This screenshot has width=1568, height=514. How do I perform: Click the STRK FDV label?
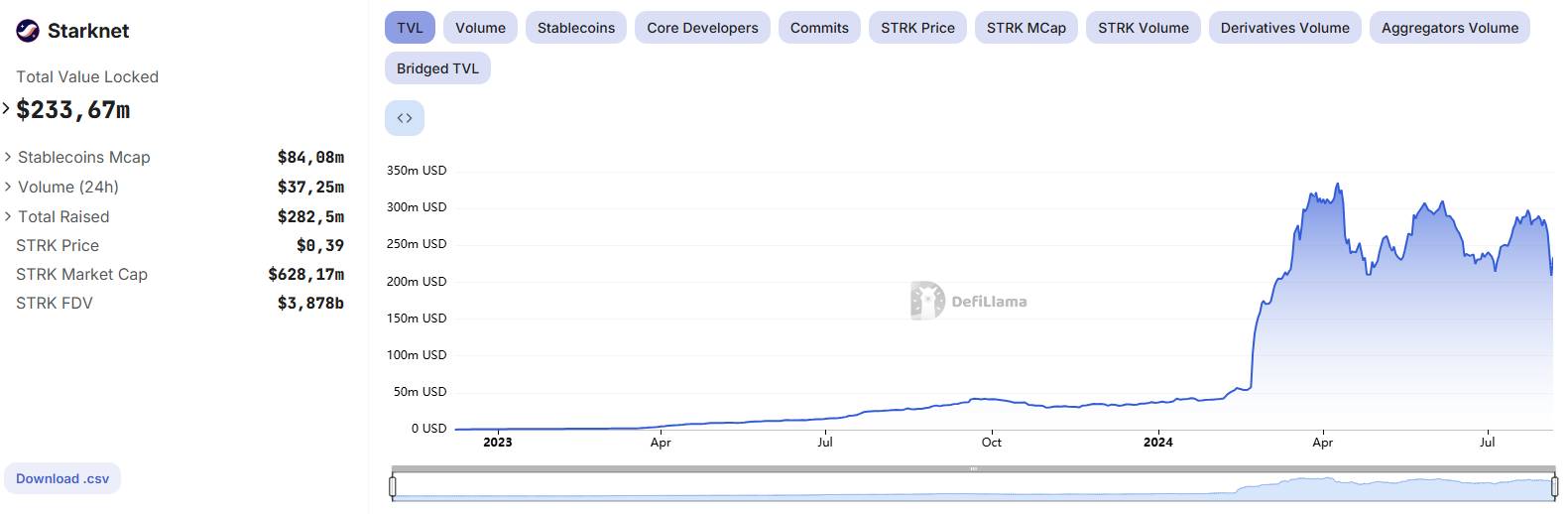[55, 303]
